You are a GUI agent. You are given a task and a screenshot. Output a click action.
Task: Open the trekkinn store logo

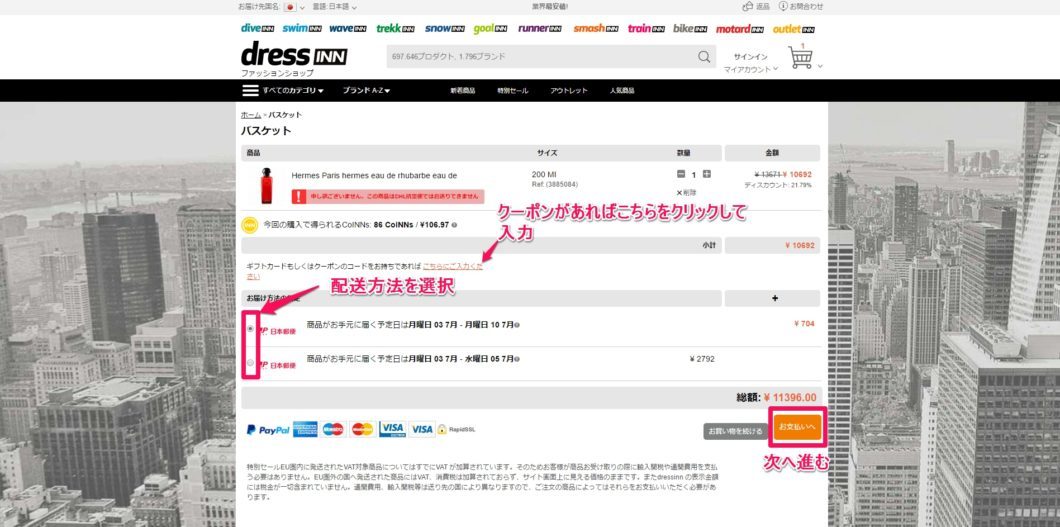click(x=395, y=28)
